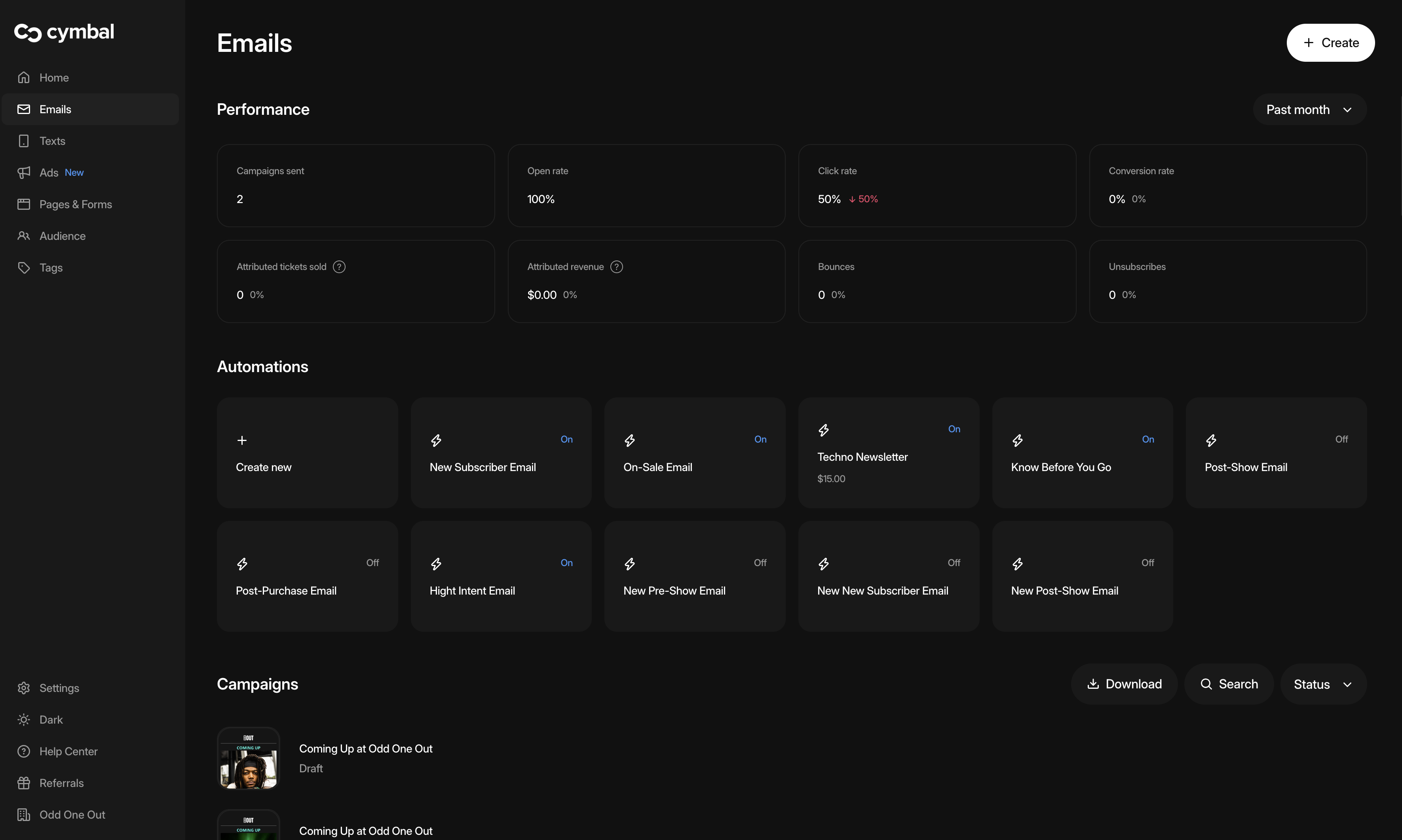The image size is (1402, 840).
Task: Click help icon next to Attributed tickets sold
Action: tap(339, 266)
